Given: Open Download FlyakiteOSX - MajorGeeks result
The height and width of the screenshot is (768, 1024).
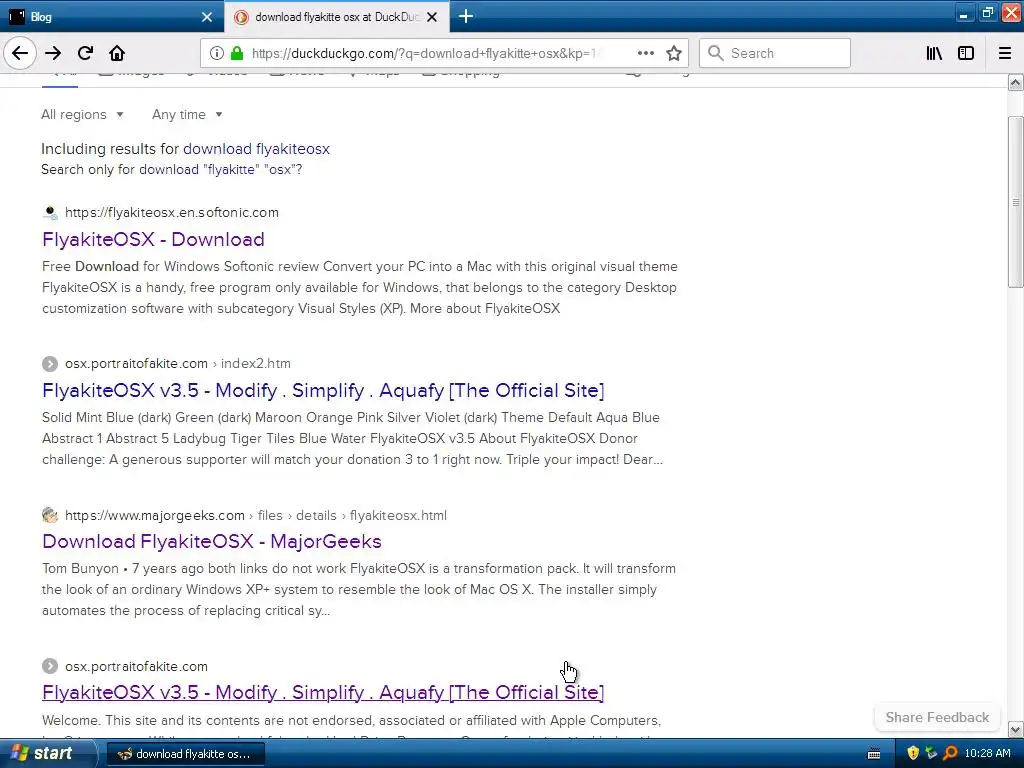Looking at the screenshot, I should pyautogui.click(x=212, y=541).
